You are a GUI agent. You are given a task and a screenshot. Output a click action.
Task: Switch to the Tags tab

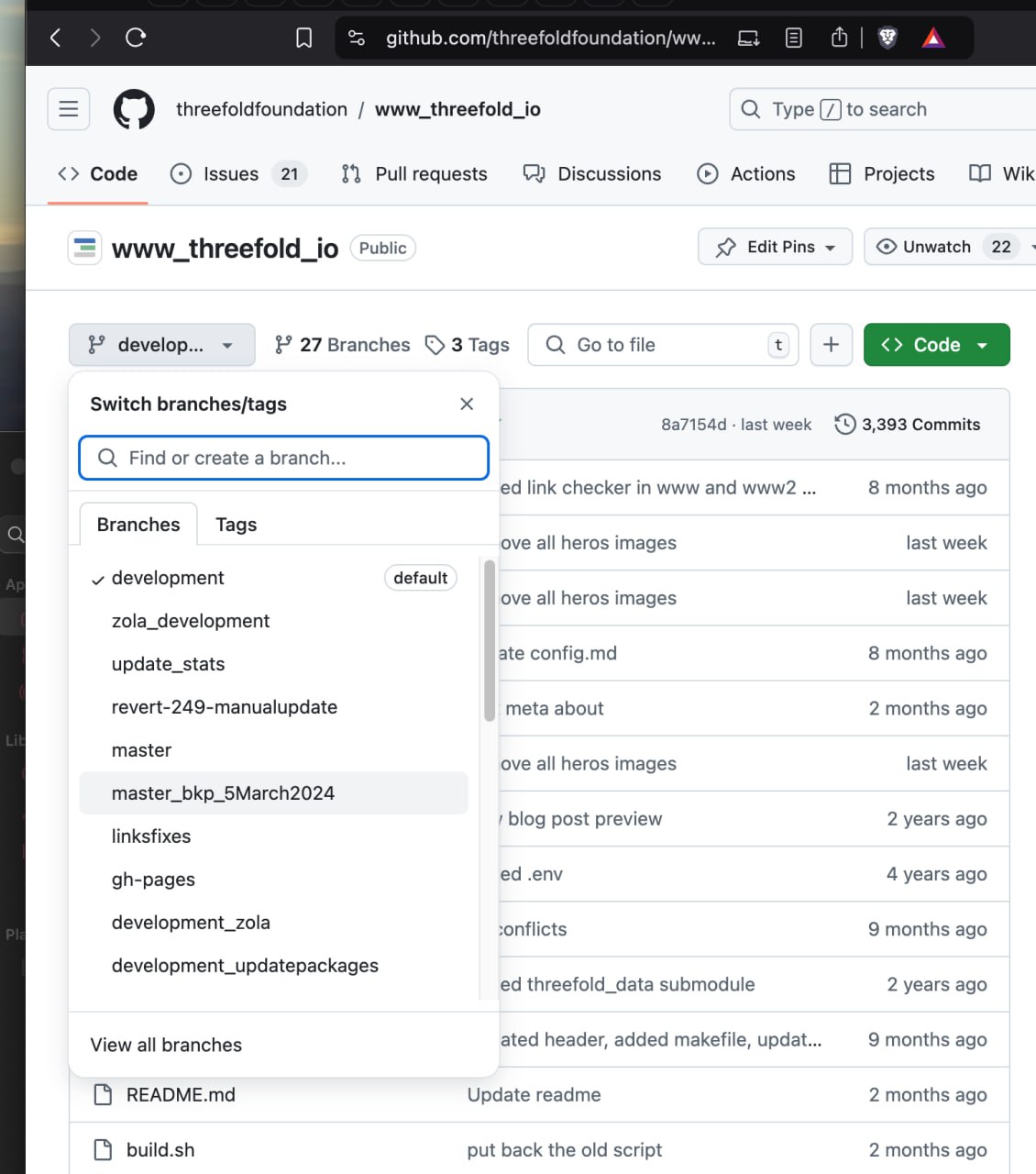pyautogui.click(x=236, y=525)
